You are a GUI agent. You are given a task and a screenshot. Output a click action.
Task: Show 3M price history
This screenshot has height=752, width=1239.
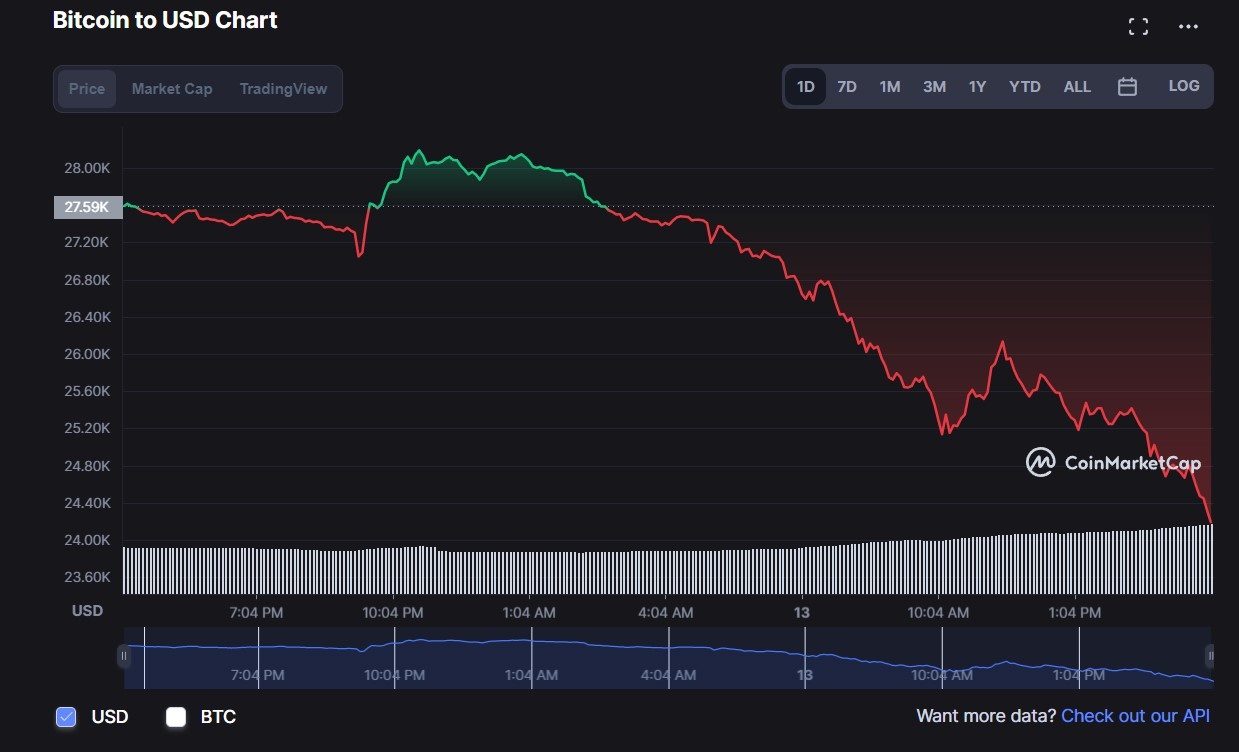pyautogui.click(x=934, y=87)
